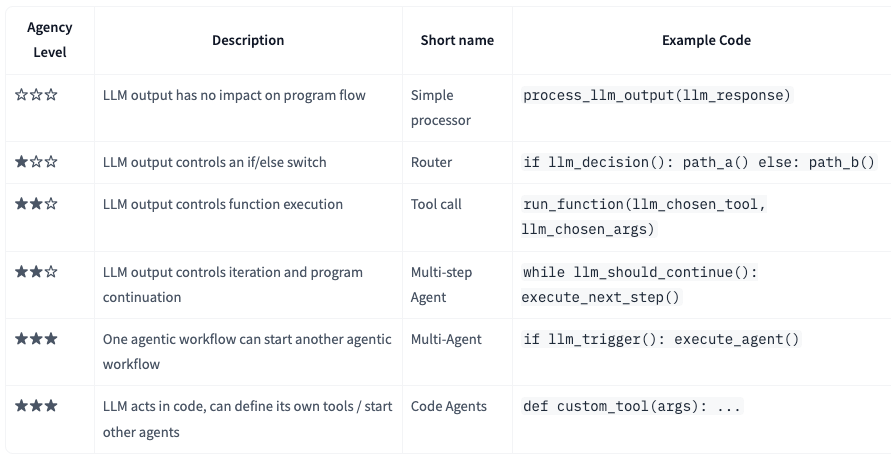Click the Router short name cell
This screenshot has width=891, height=459.
(x=431, y=162)
